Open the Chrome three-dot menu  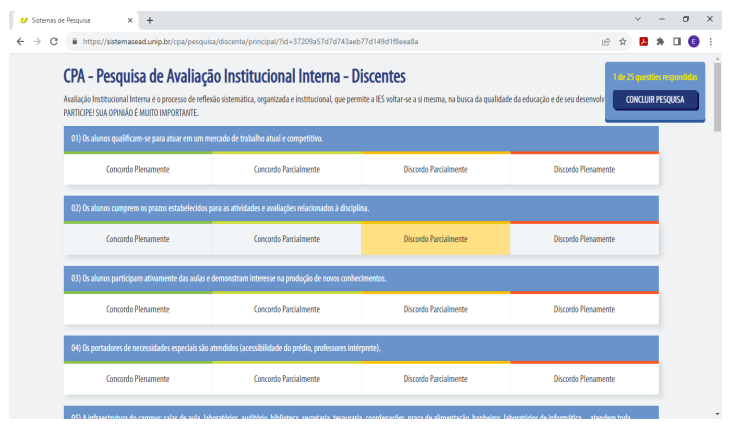711,41
